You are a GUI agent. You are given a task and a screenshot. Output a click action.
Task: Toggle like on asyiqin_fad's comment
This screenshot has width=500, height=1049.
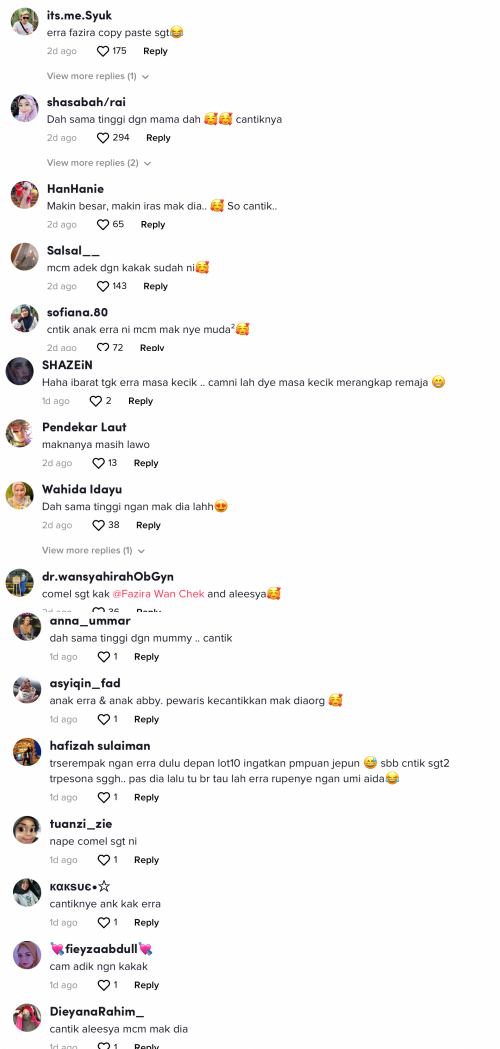[x=104, y=719]
